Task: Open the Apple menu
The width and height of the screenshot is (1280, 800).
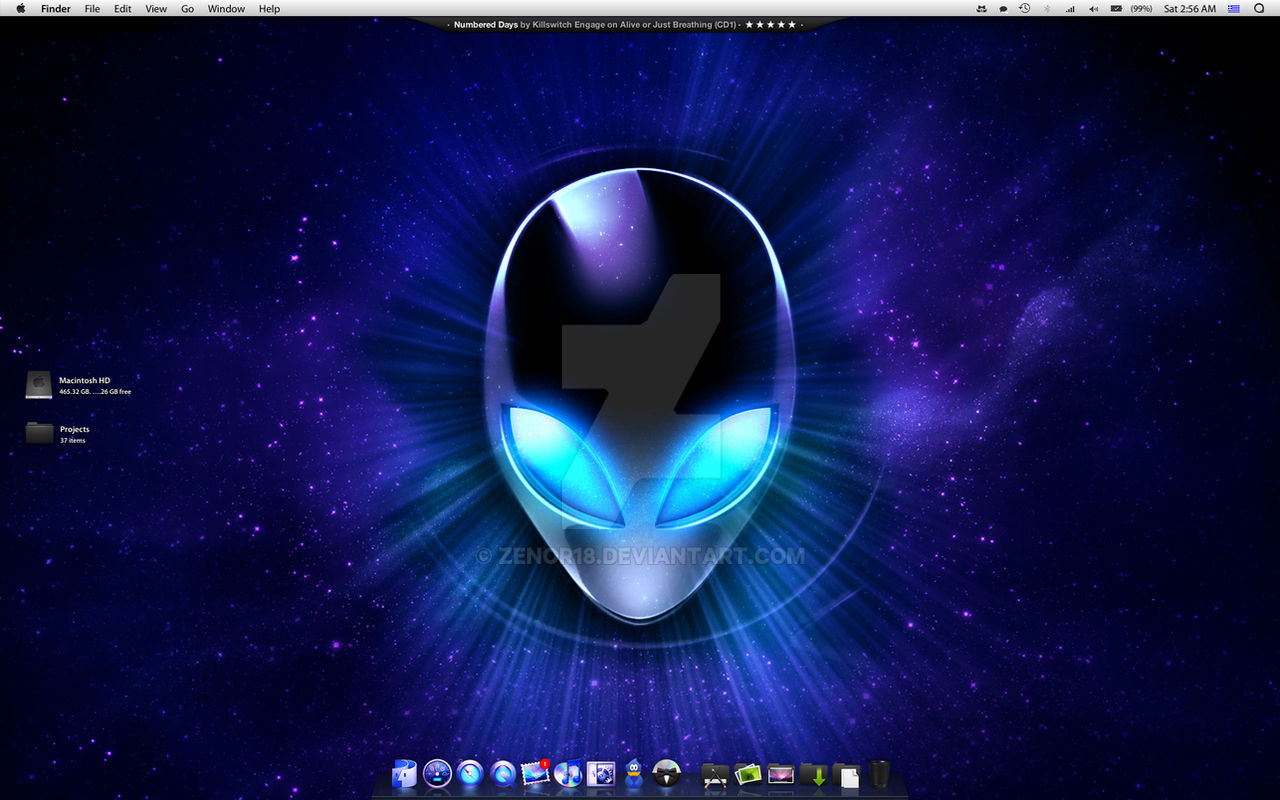Action: (21, 8)
